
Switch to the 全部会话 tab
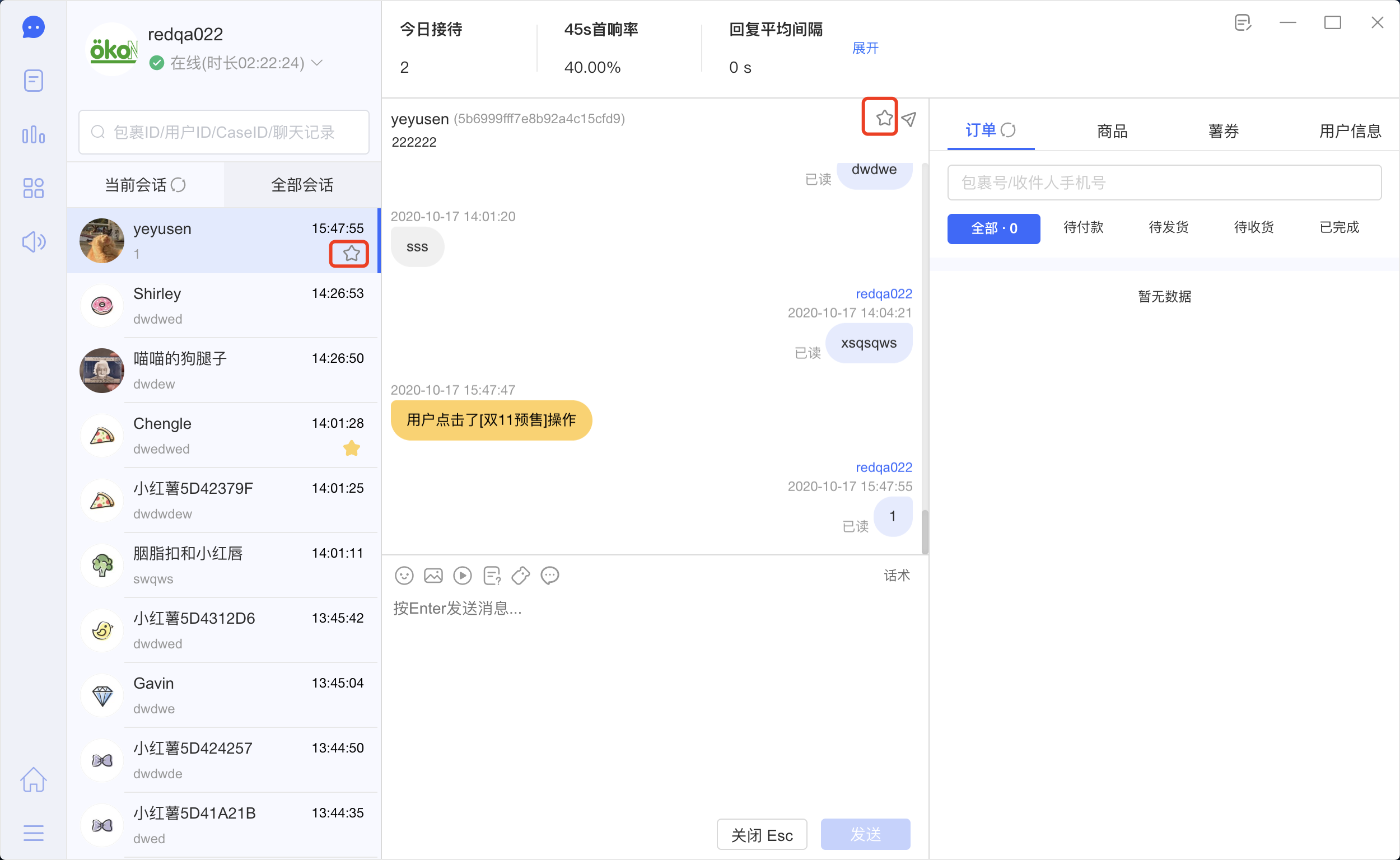point(302,185)
